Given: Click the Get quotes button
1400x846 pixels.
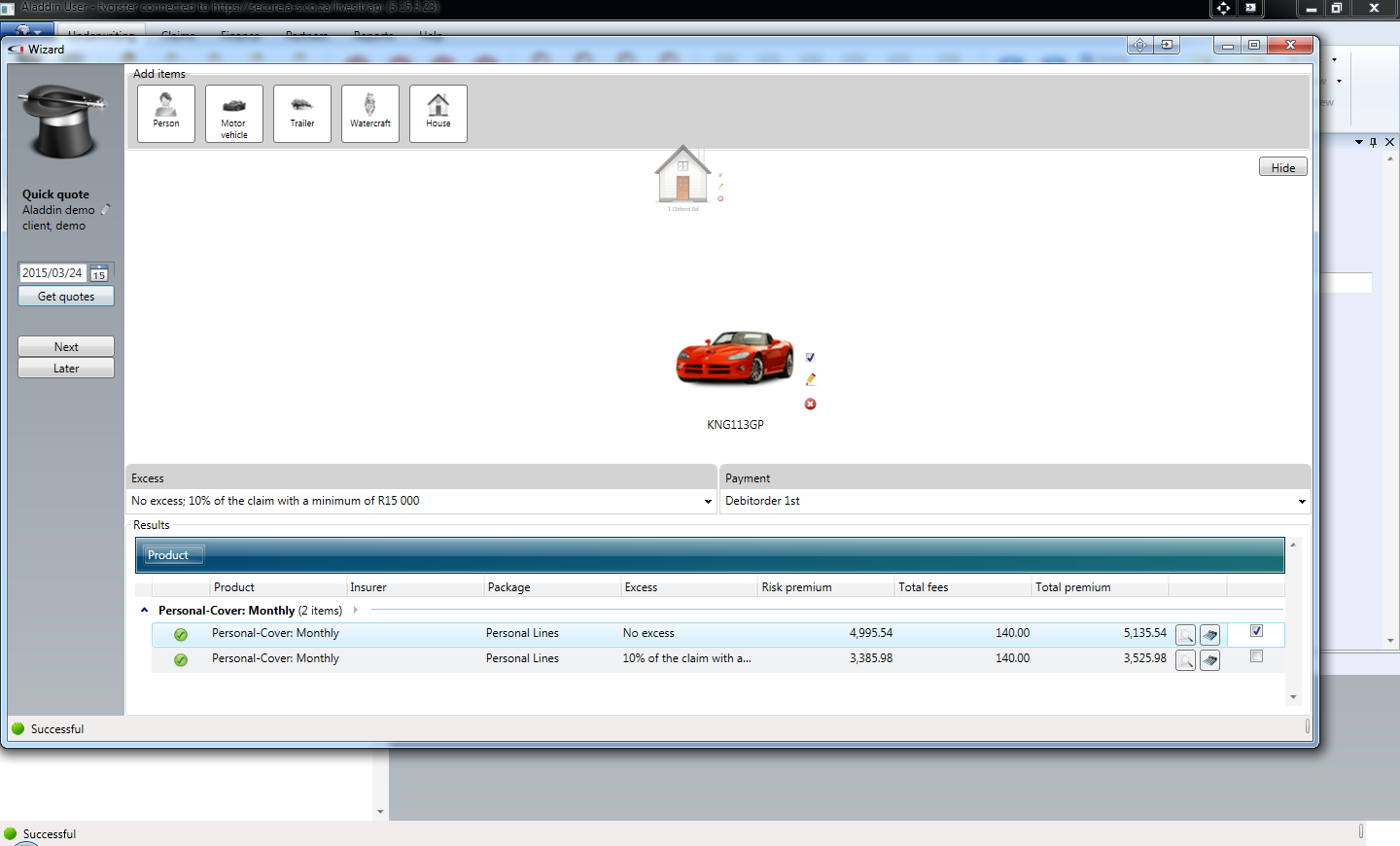Looking at the screenshot, I should (66, 297).
